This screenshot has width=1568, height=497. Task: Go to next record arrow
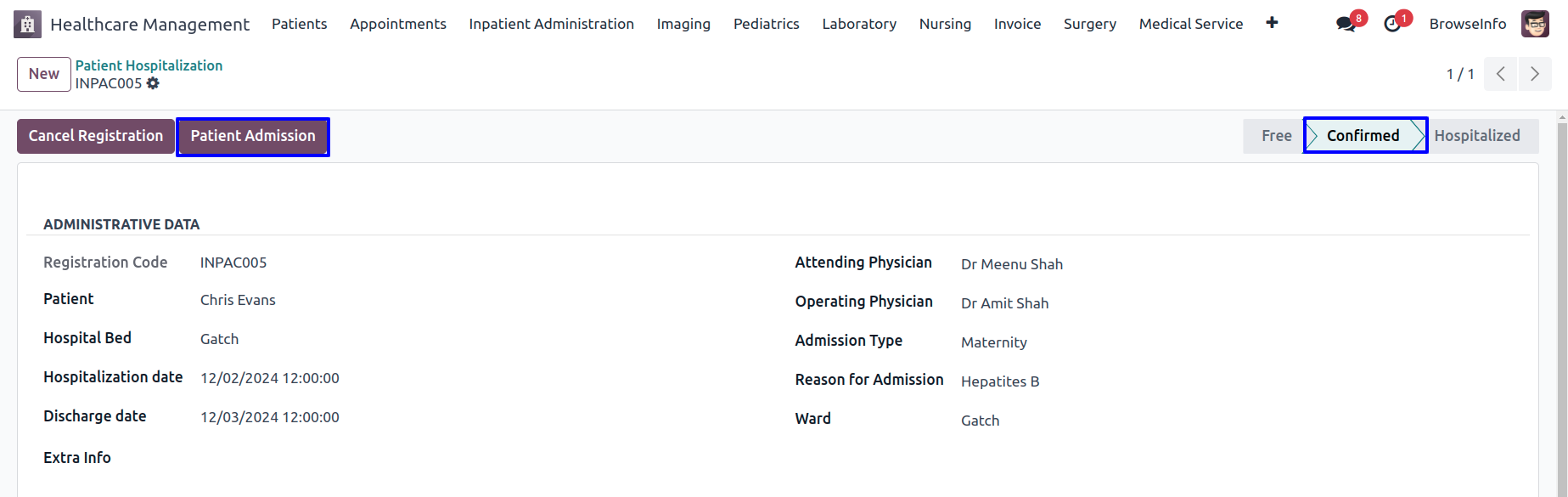[1535, 74]
